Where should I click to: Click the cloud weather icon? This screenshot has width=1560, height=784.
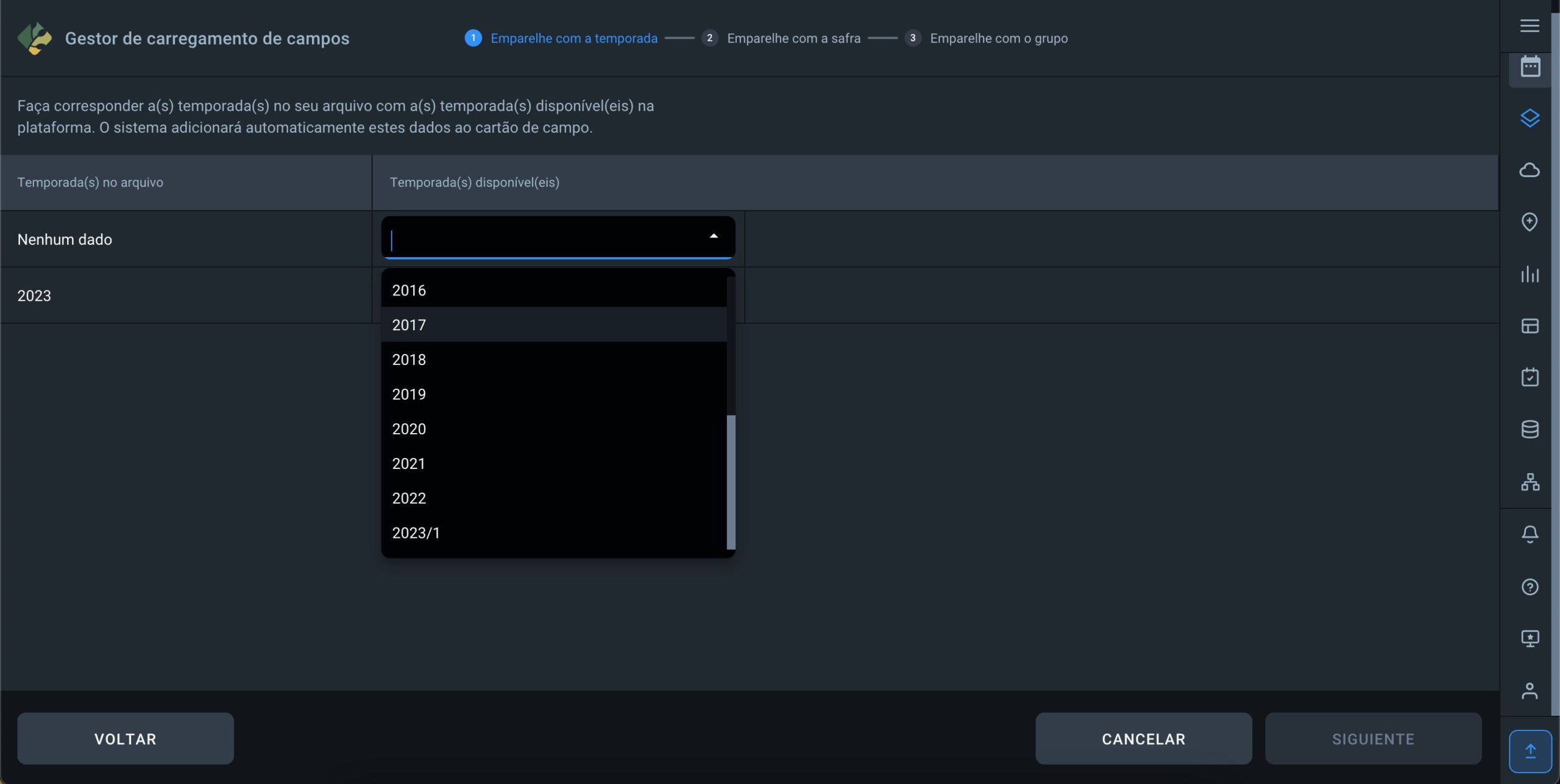click(x=1530, y=170)
